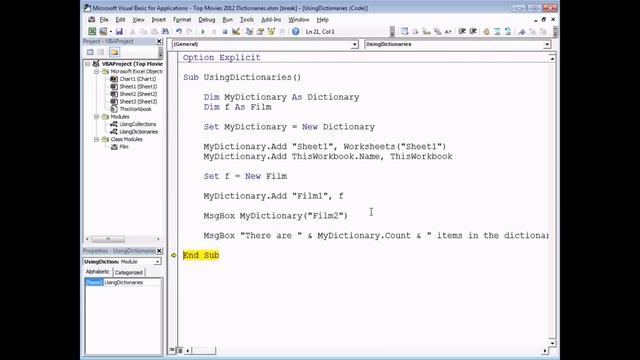Collapse the Microsoft Excel Objects folder
Image resolution: width=640 pixels, height=360 pixels.
[97, 71]
